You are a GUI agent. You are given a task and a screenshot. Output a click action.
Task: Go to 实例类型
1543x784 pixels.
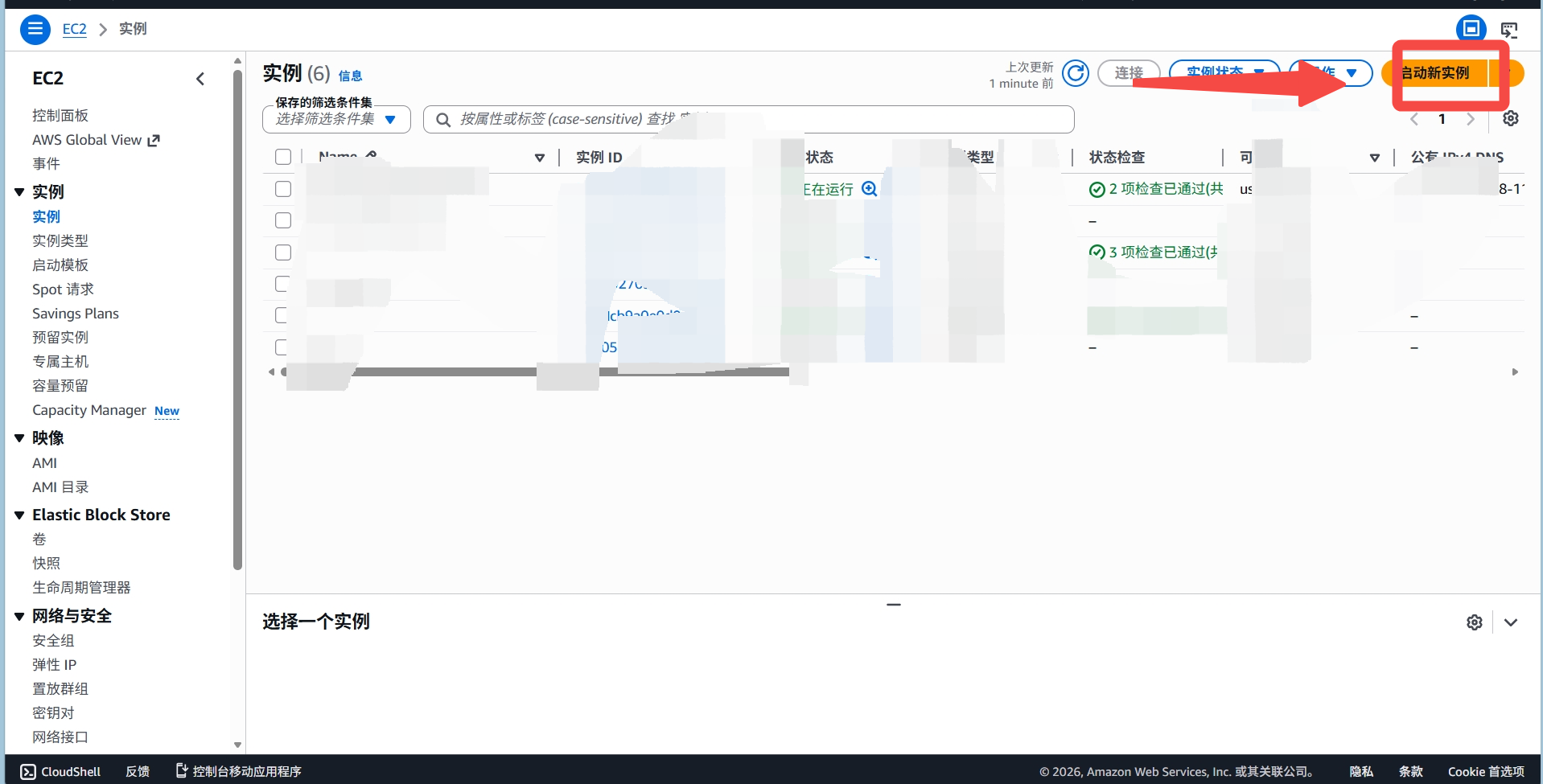[60, 241]
